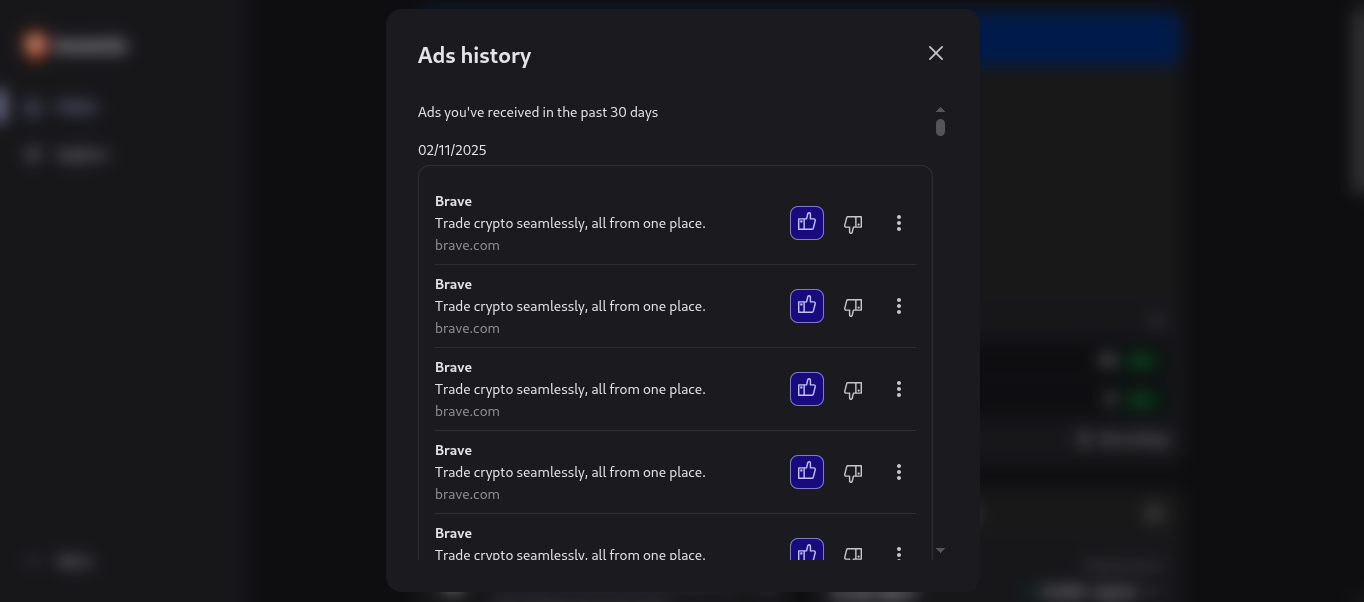Open three-dot menu for fifth ad
The width and height of the screenshot is (1364, 602).
point(899,553)
